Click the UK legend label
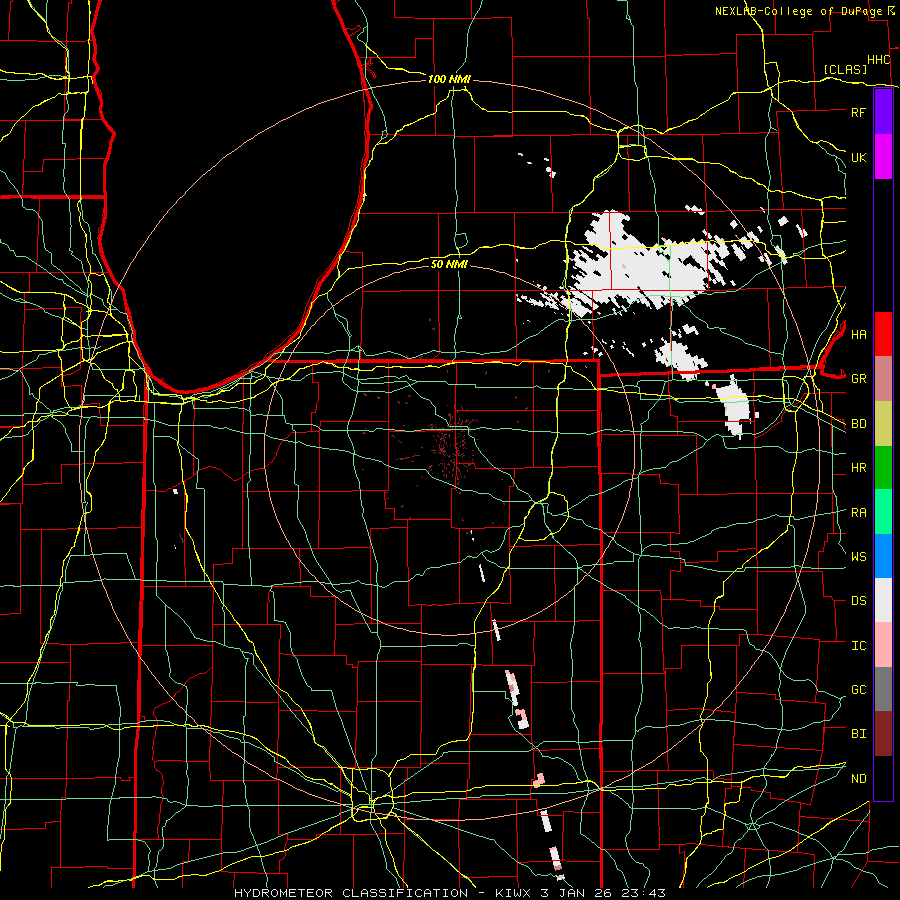This screenshot has height=900, width=900. pyautogui.click(x=858, y=157)
